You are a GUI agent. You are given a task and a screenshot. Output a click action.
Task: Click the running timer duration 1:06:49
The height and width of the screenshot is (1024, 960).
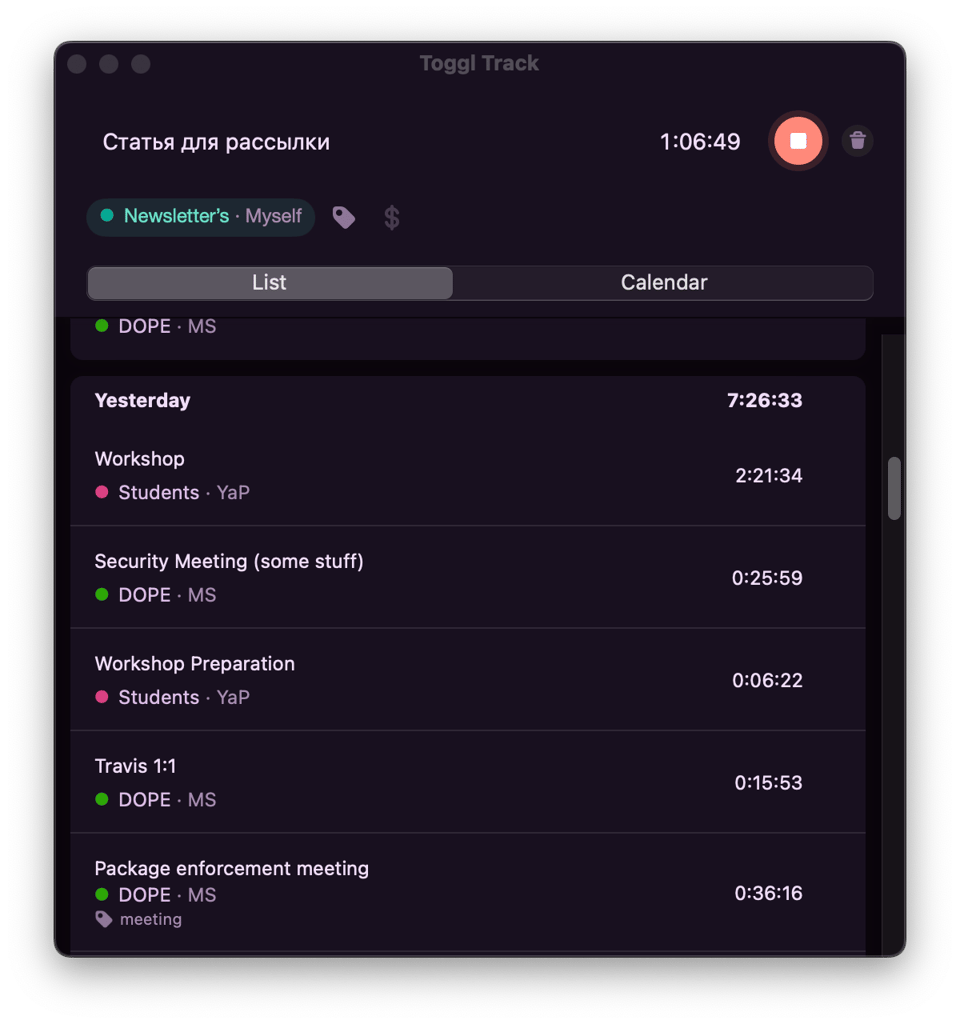pyautogui.click(x=700, y=142)
